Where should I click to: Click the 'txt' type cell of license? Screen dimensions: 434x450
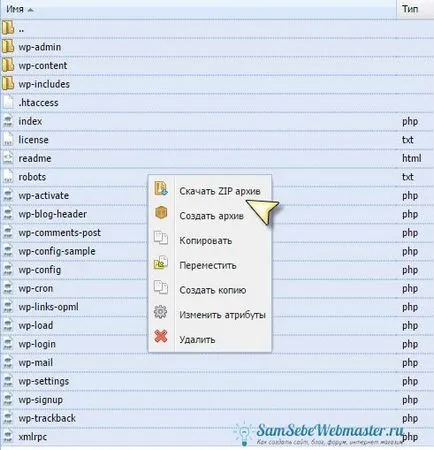[x=408, y=140]
